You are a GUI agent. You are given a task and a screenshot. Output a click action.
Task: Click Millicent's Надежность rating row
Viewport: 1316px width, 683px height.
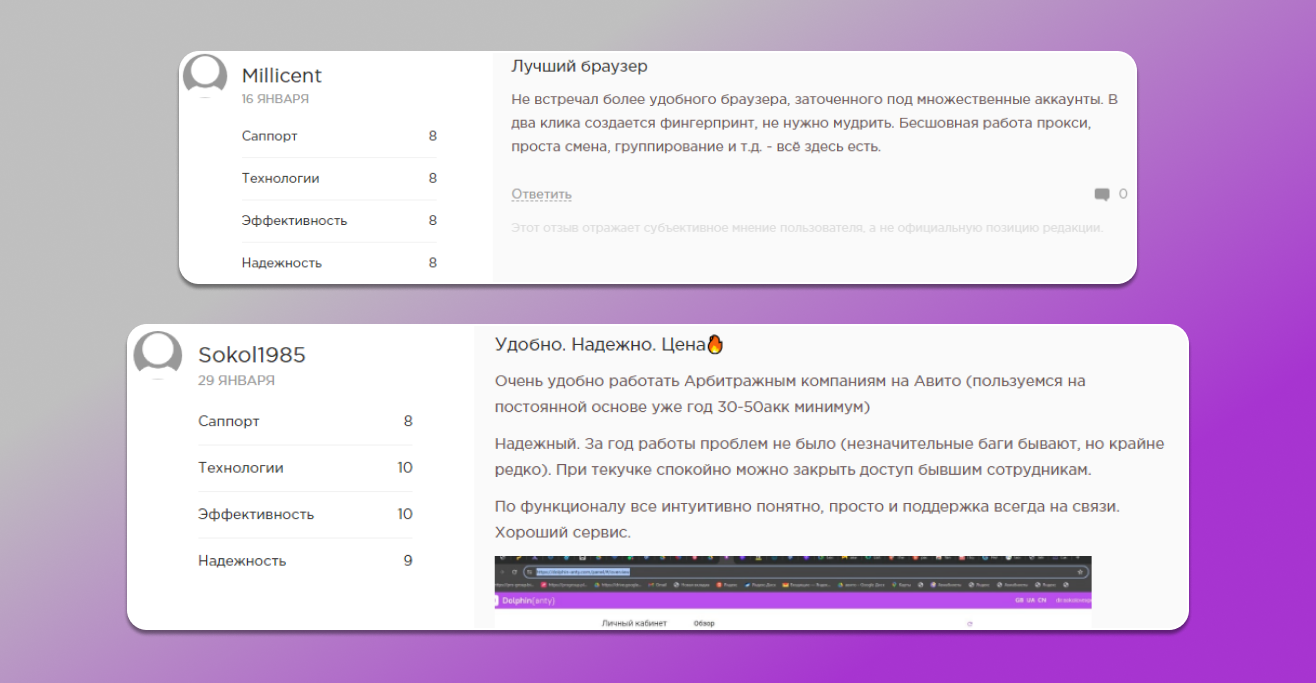point(339,263)
